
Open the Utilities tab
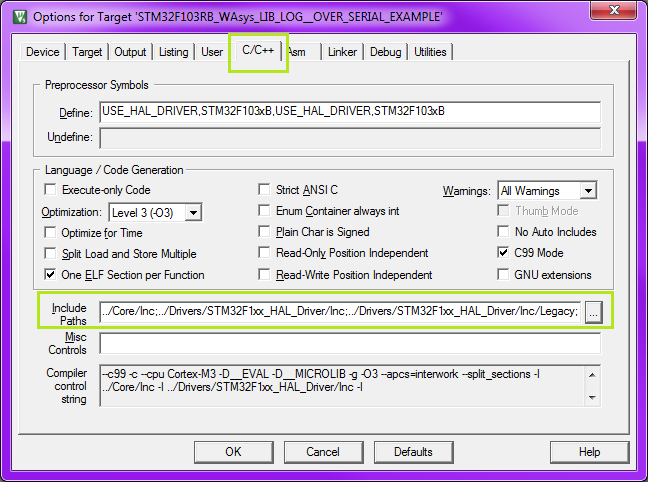(x=430, y=52)
